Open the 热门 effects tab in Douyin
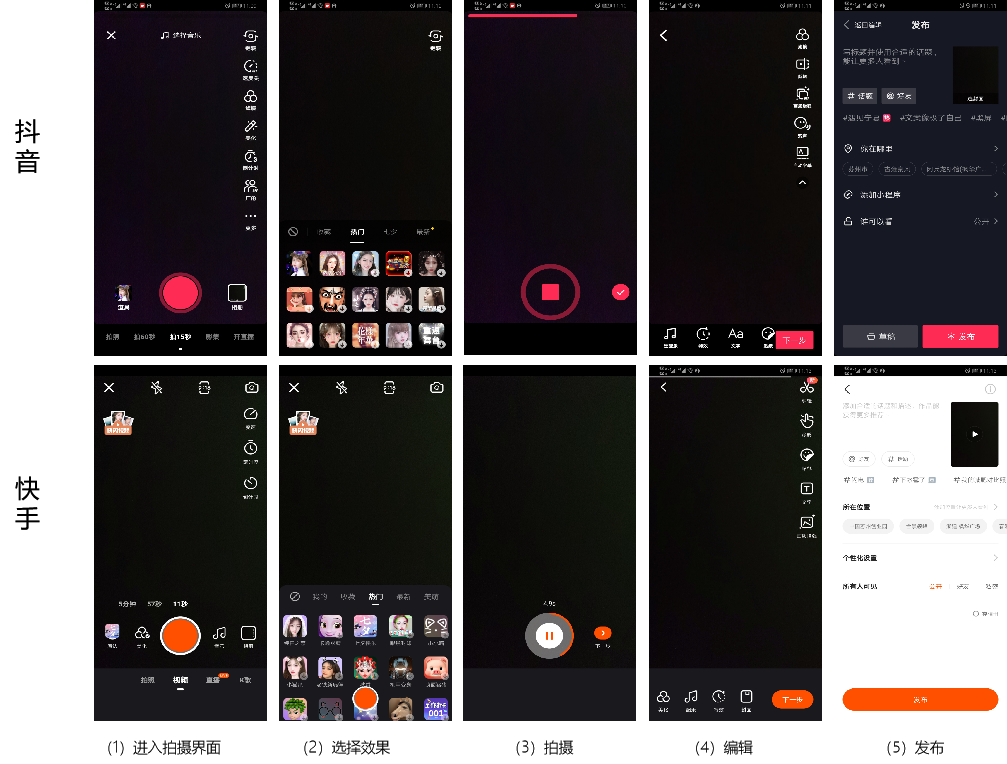This screenshot has height=764, width=1007. click(x=357, y=232)
